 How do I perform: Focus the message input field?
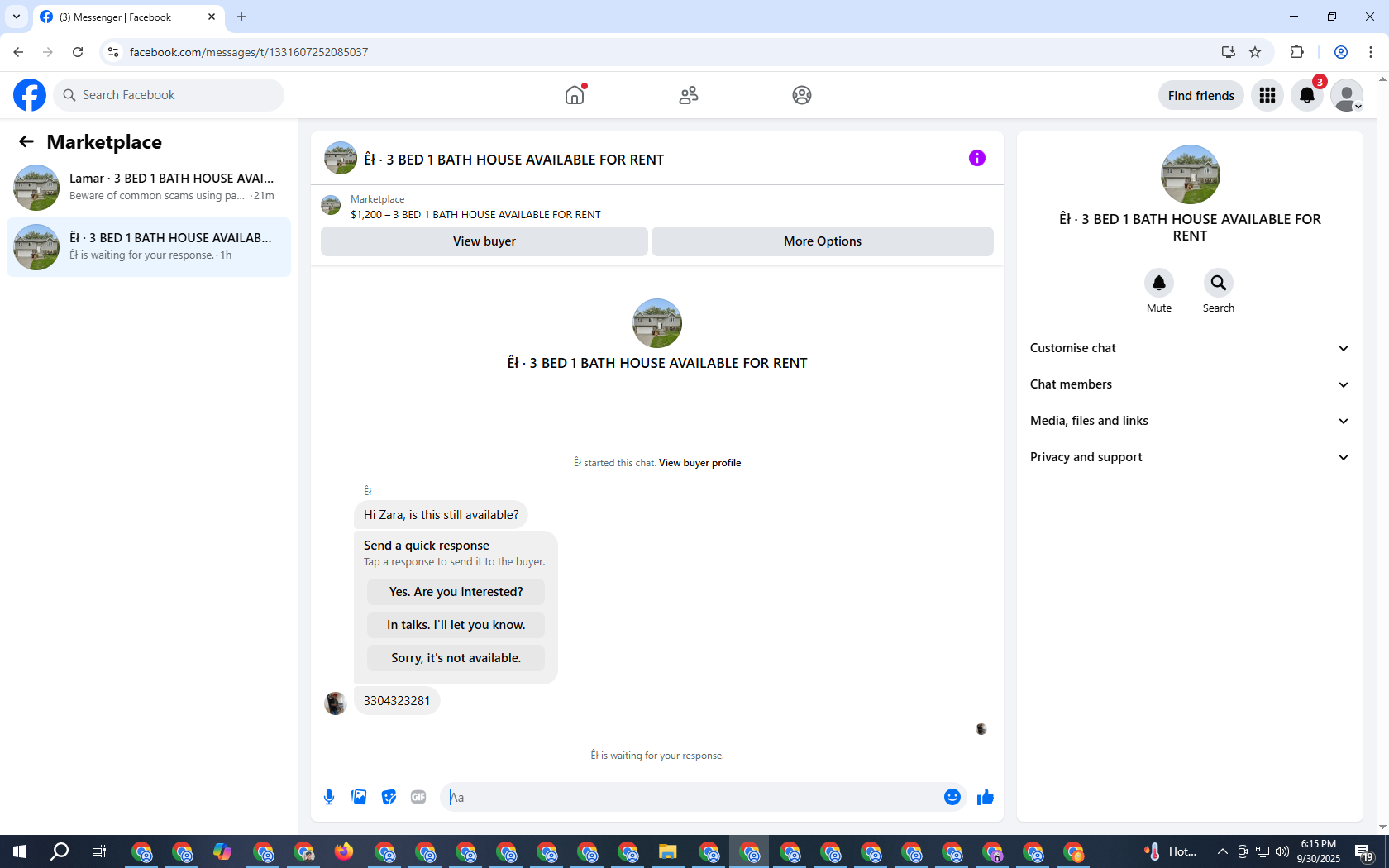point(693,797)
